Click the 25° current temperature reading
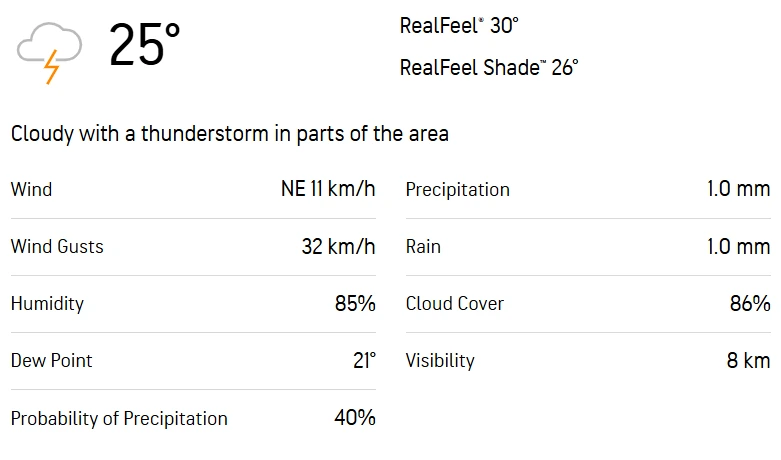 [x=144, y=46]
